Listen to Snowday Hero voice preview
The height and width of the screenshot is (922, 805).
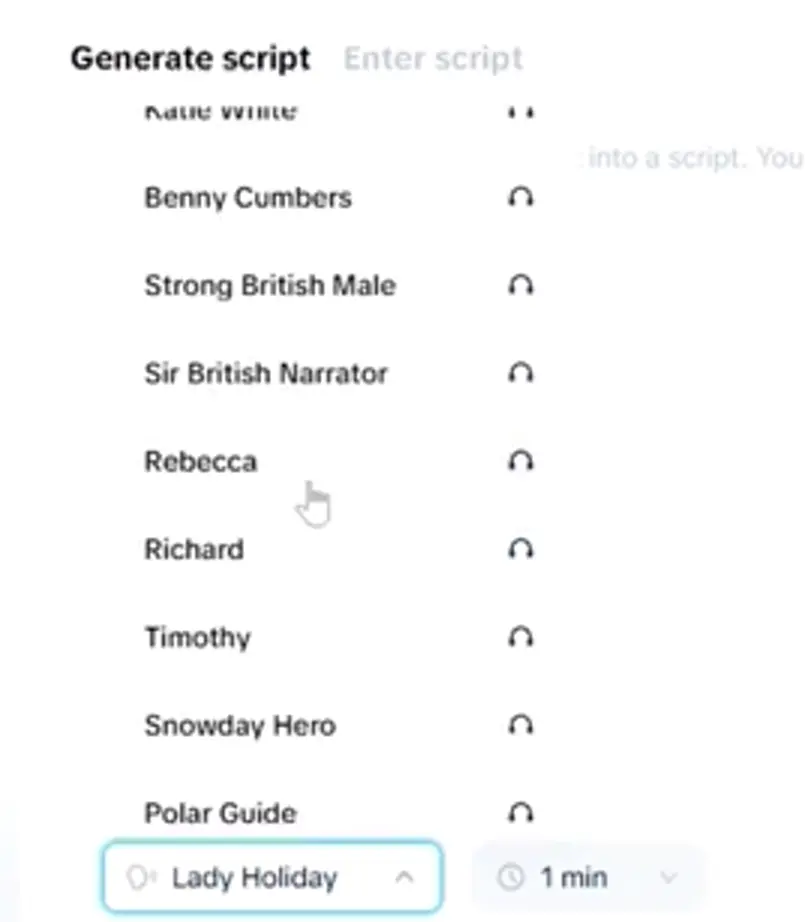click(x=520, y=726)
